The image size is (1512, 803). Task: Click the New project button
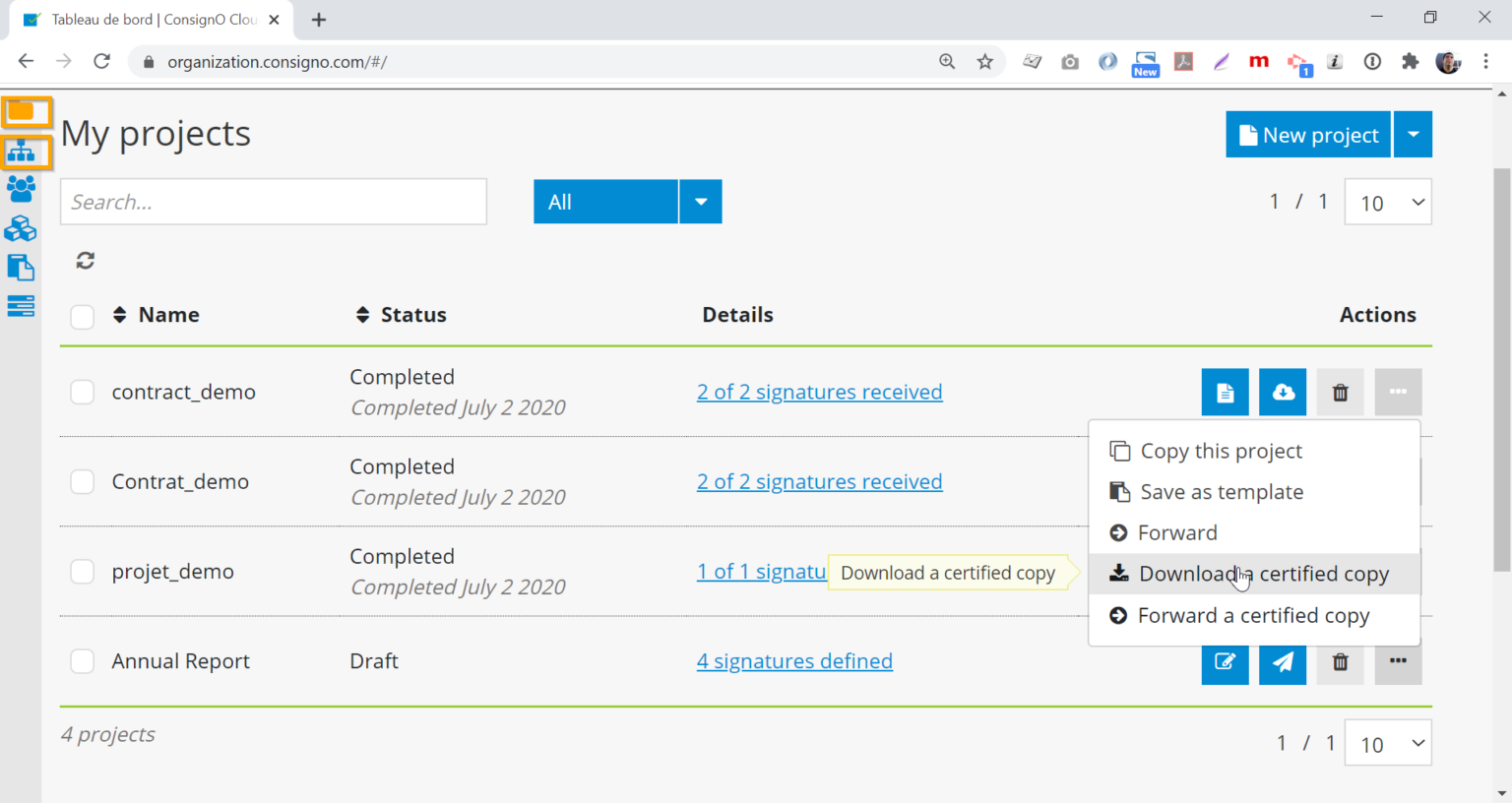(1307, 135)
